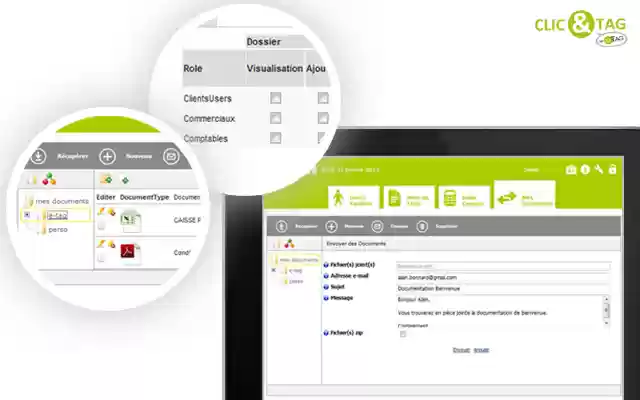The width and height of the screenshot is (640, 400).
Task: Click the DocumentType column header
Action: click(144, 197)
